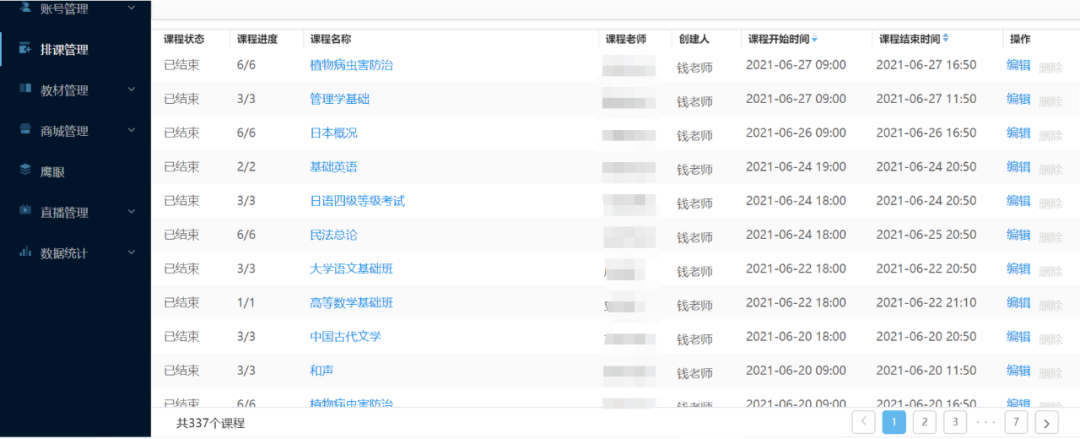The width and height of the screenshot is (1080, 439).
Task: Open course 日语四级等级考试
Action: click(357, 201)
